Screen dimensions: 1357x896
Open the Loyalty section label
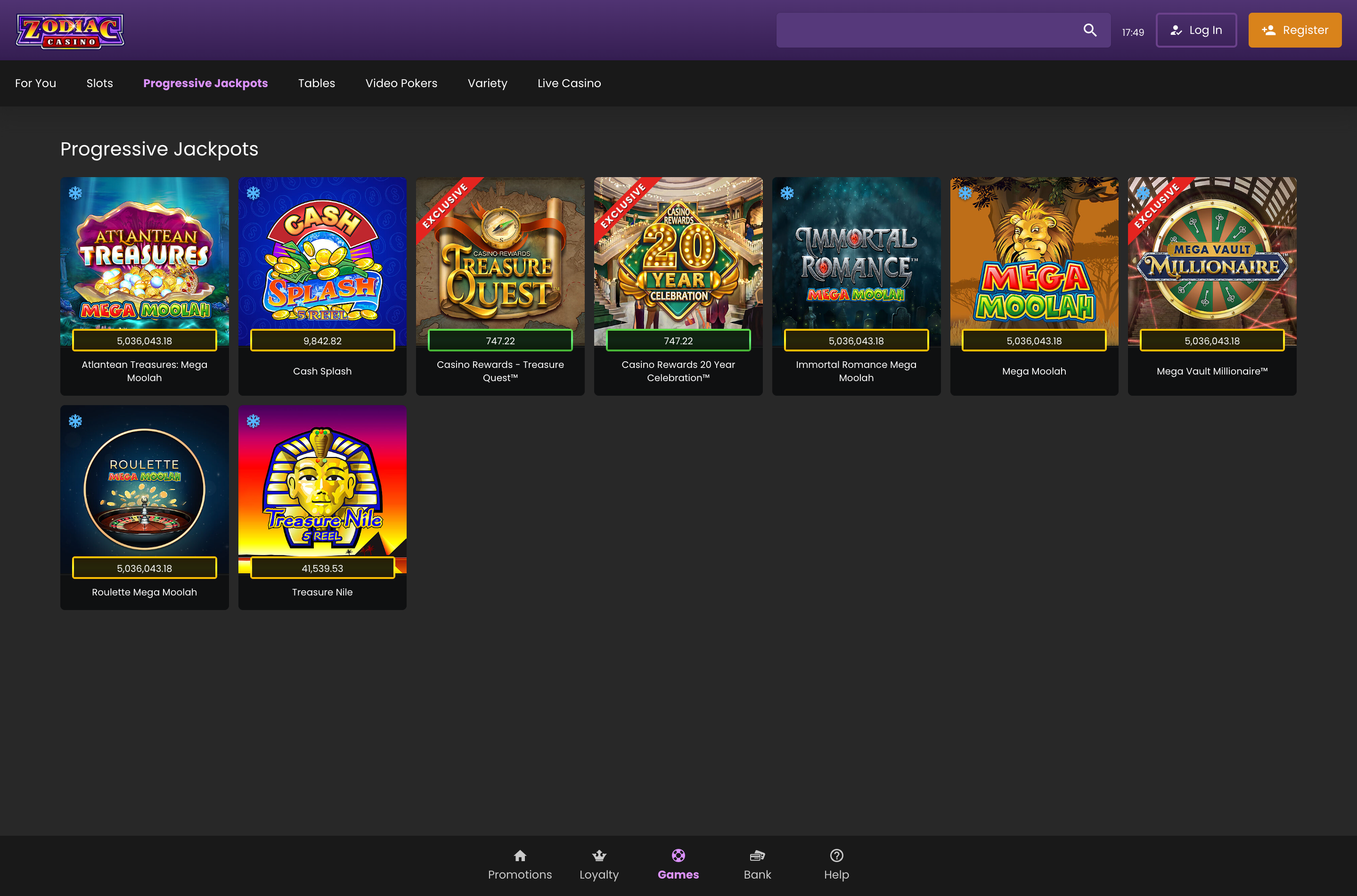pos(599,875)
